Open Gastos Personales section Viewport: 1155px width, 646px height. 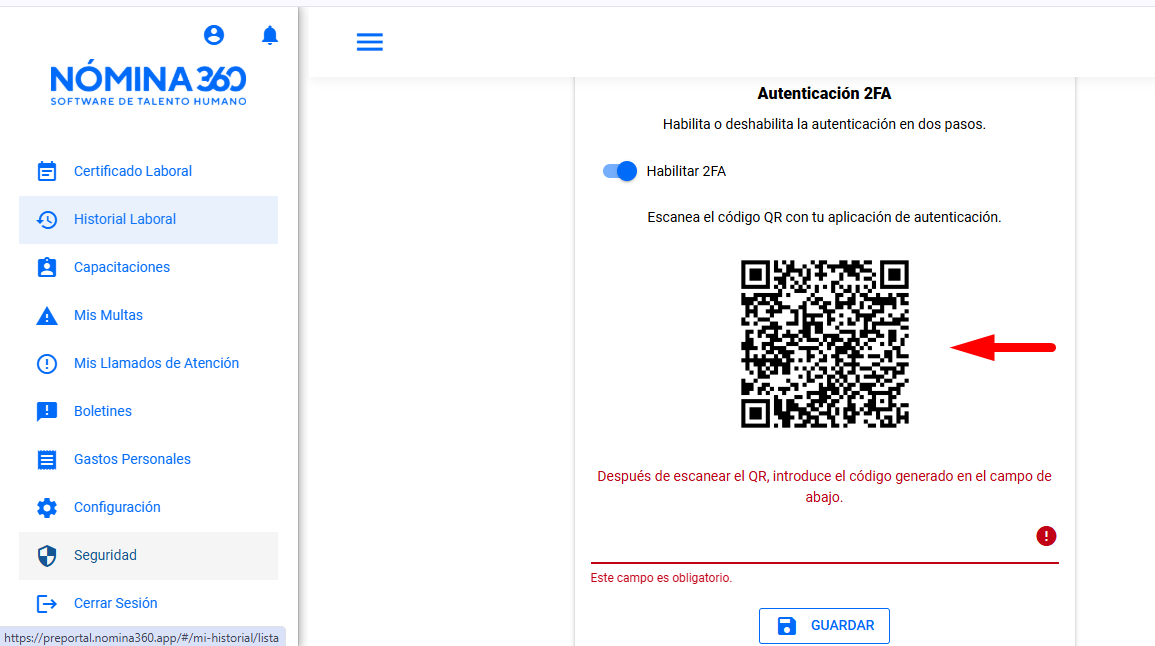point(148,459)
